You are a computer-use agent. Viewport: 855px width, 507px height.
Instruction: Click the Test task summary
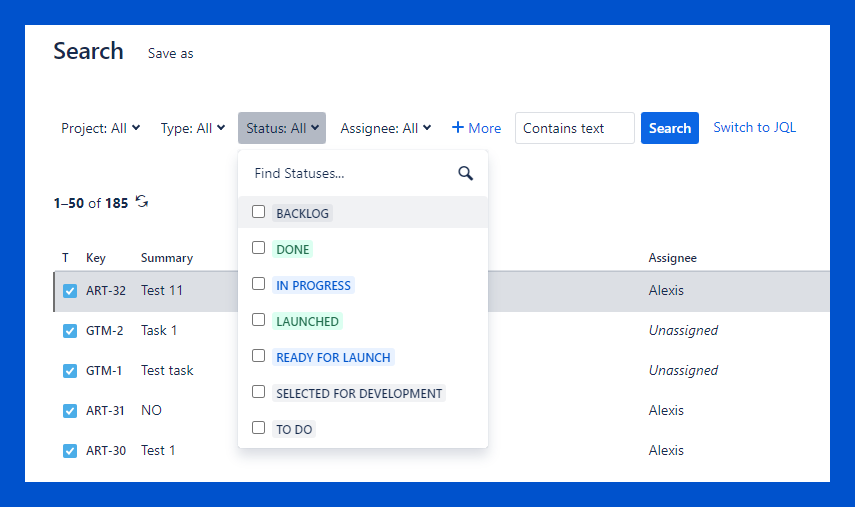[x=167, y=371]
